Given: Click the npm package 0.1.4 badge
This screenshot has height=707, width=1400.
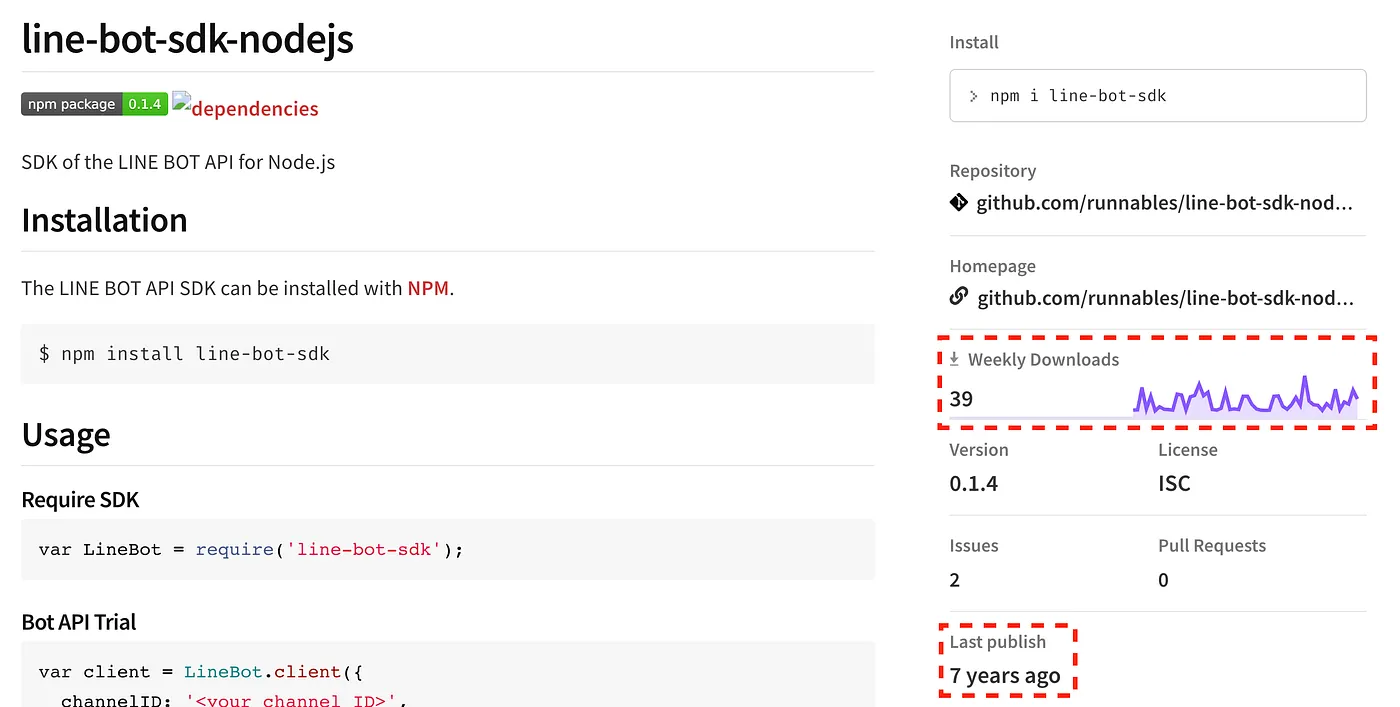Looking at the screenshot, I should (94, 104).
